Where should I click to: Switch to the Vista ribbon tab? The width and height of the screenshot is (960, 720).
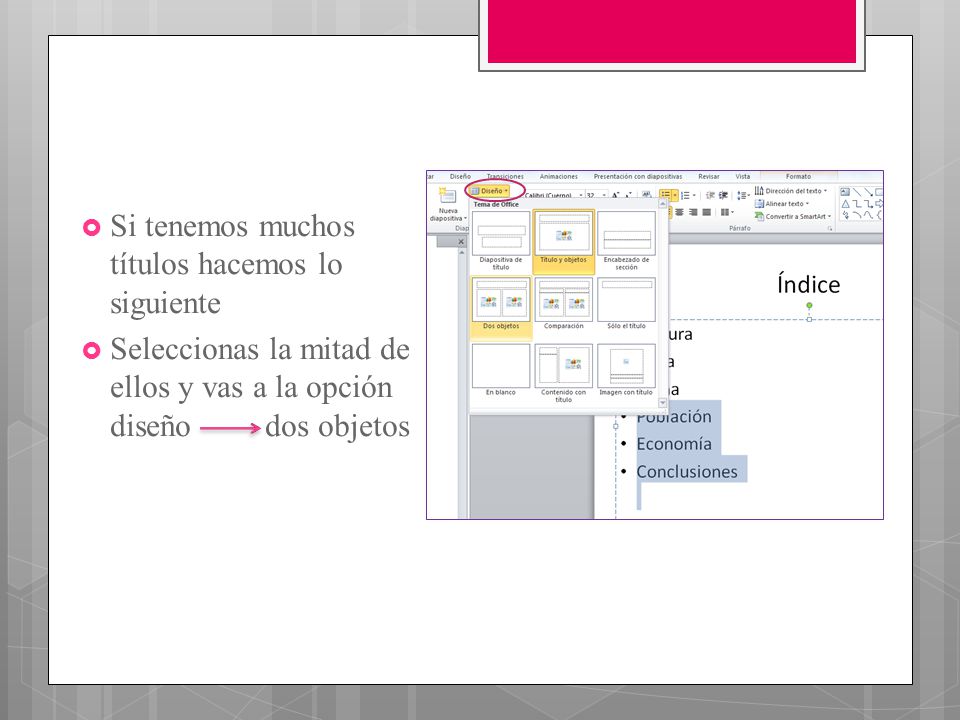pos(743,176)
